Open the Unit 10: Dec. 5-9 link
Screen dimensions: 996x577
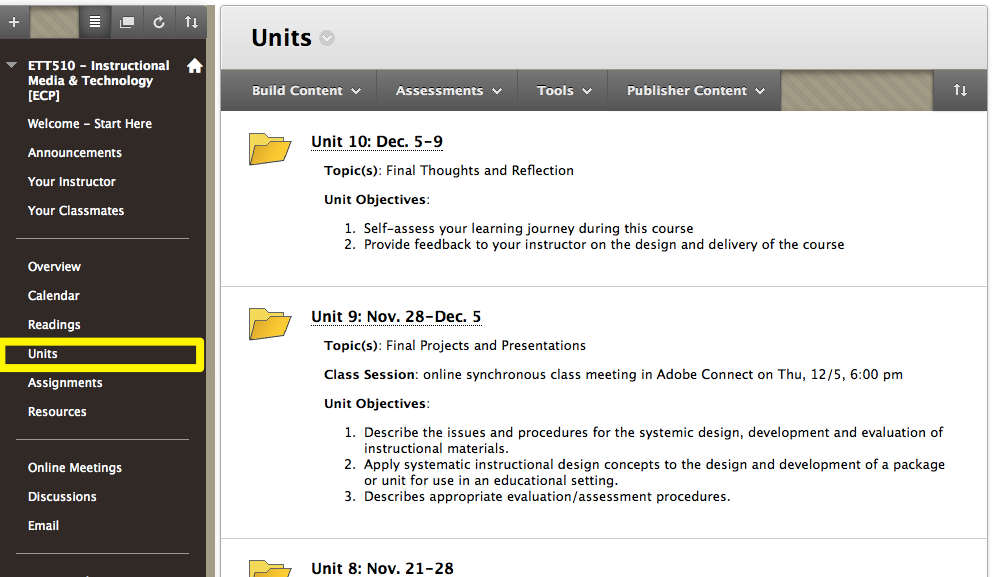[x=377, y=141]
